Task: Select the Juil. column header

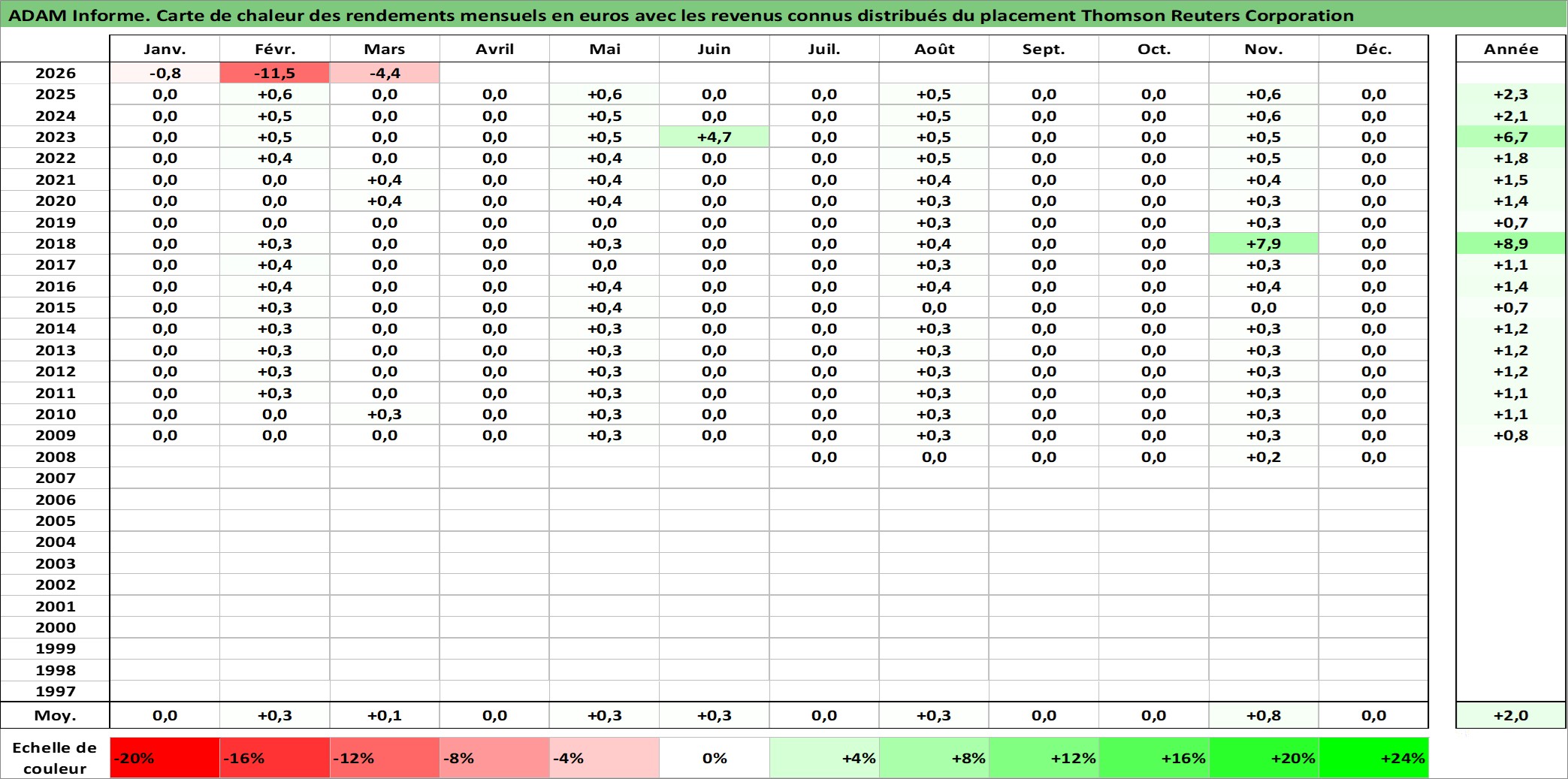Action: click(824, 49)
